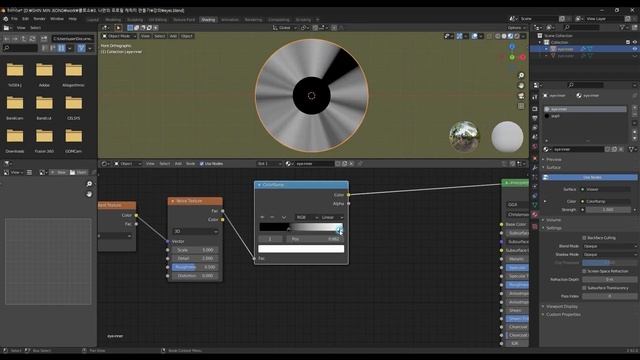
Task: Click the ColorRamp white color swatch
Action: tap(301, 249)
